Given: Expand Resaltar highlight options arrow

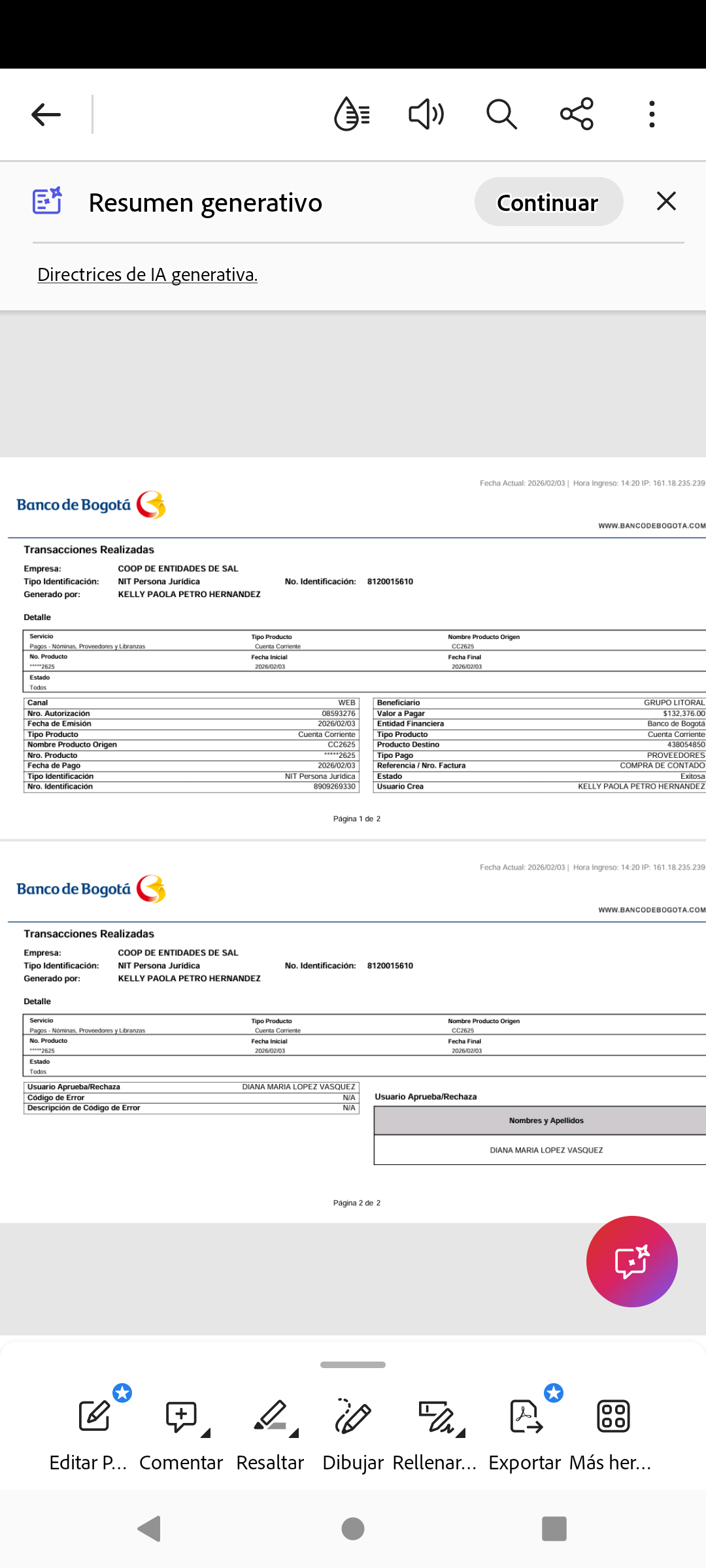Looking at the screenshot, I should tap(294, 1433).
